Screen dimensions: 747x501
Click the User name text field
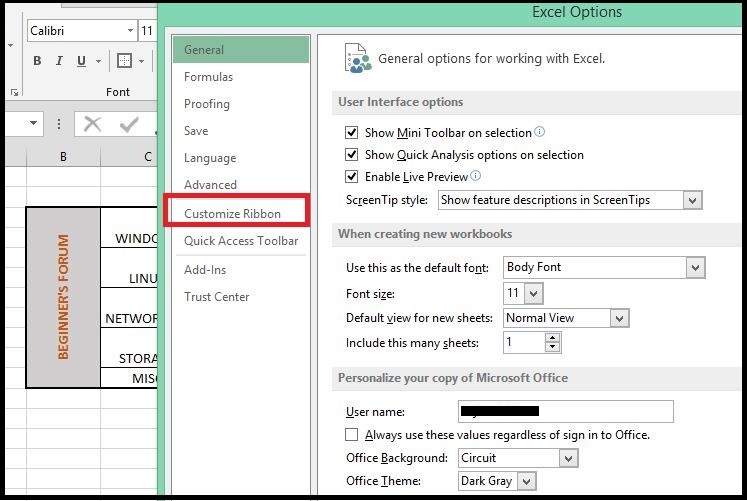[566, 411]
